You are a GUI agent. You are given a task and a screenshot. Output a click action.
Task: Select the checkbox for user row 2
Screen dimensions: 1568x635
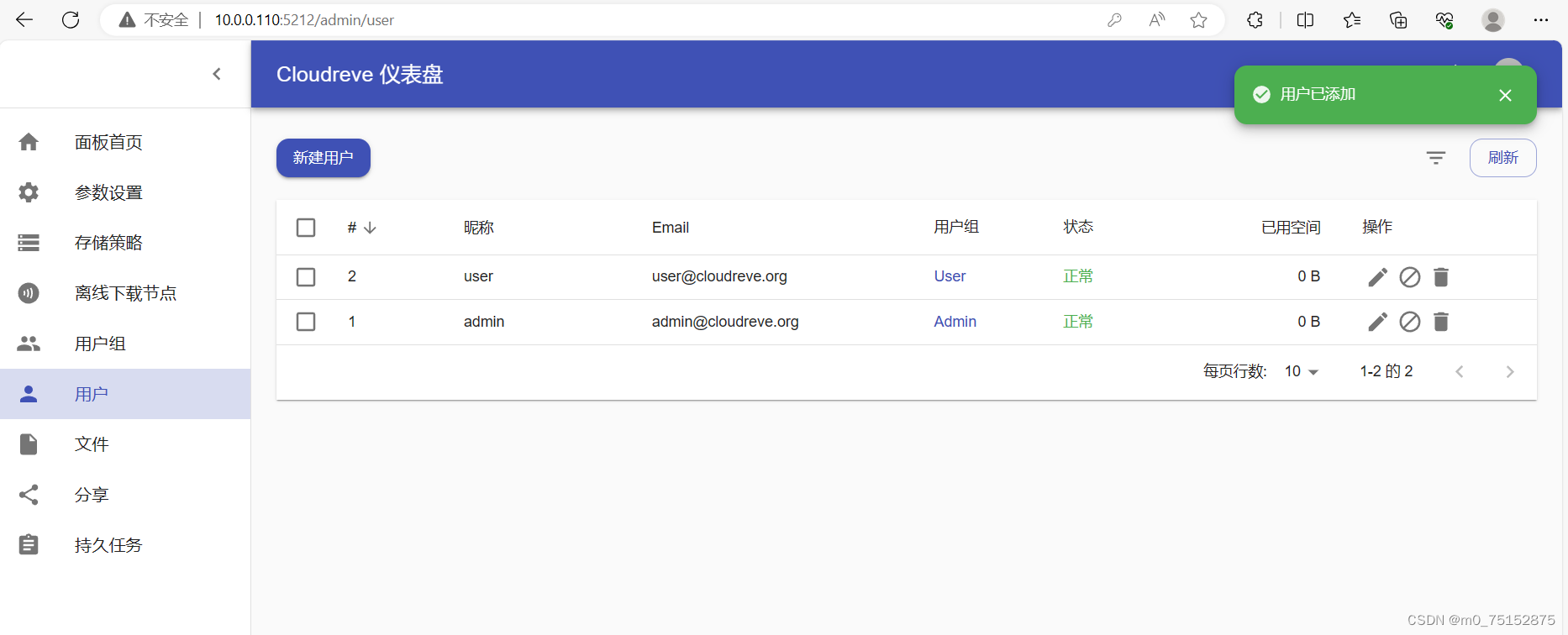(x=306, y=277)
